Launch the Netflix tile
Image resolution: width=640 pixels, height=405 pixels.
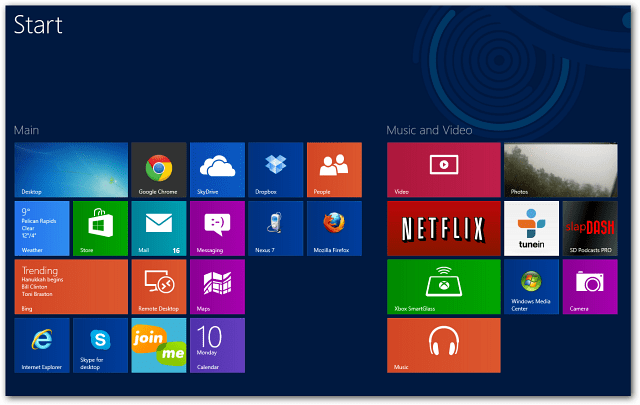point(444,228)
